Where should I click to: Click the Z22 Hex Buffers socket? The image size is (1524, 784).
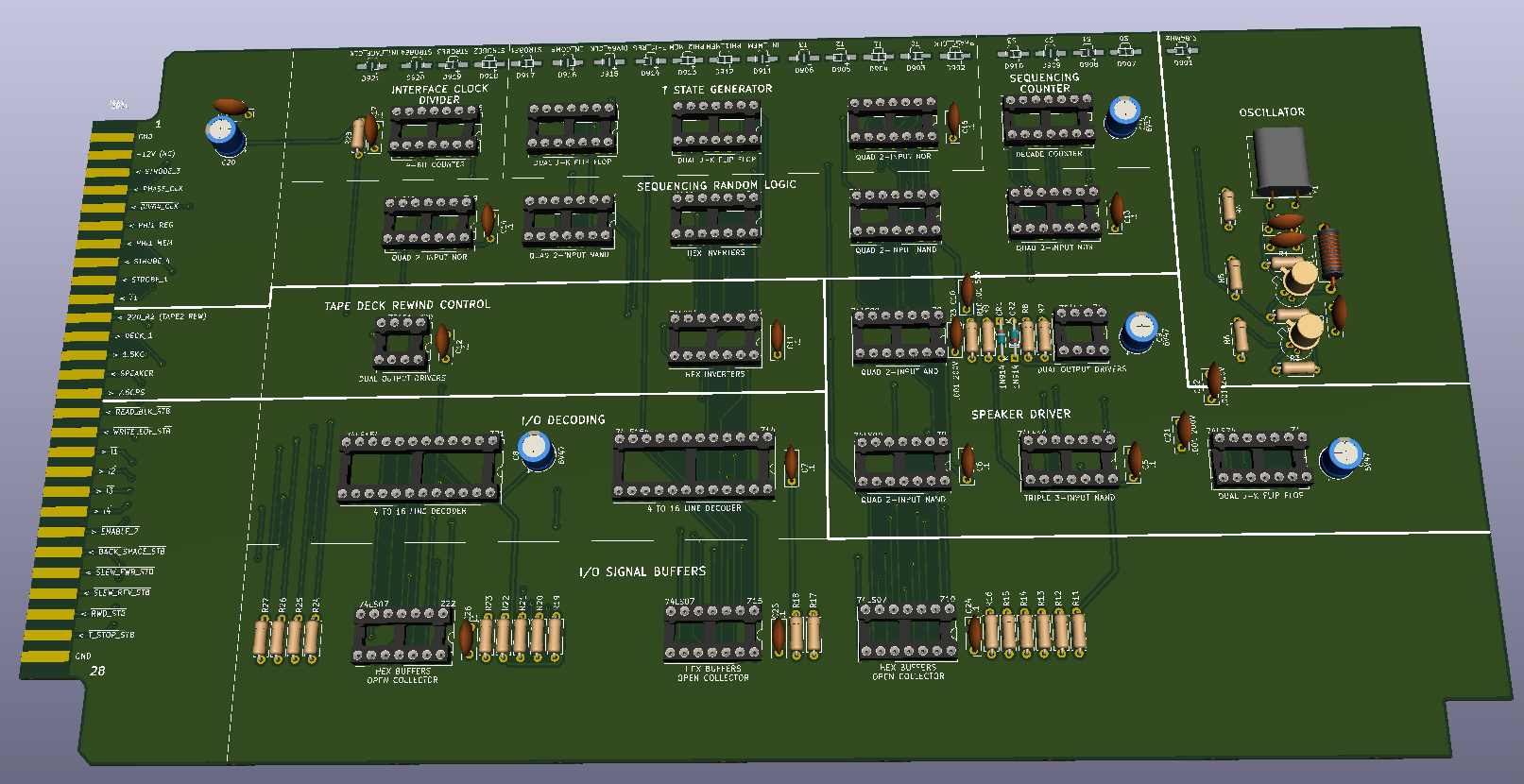coord(403,636)
